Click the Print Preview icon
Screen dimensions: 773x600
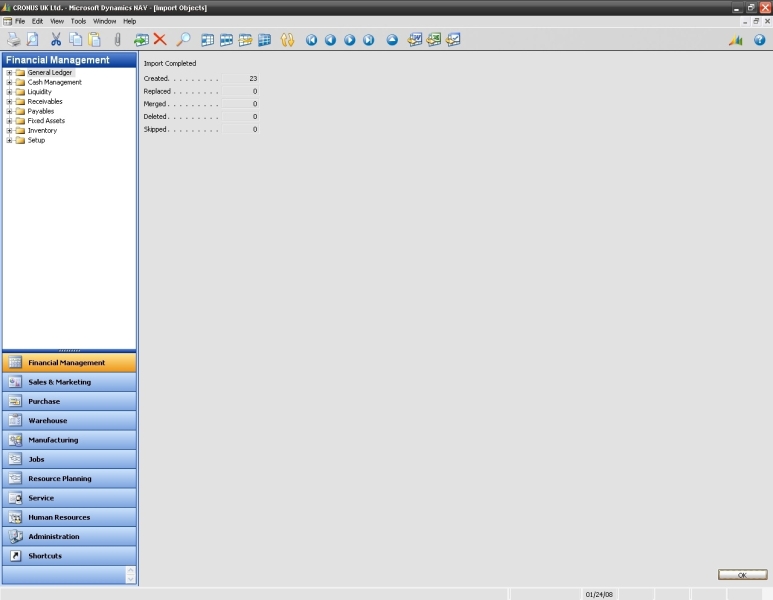33,40
